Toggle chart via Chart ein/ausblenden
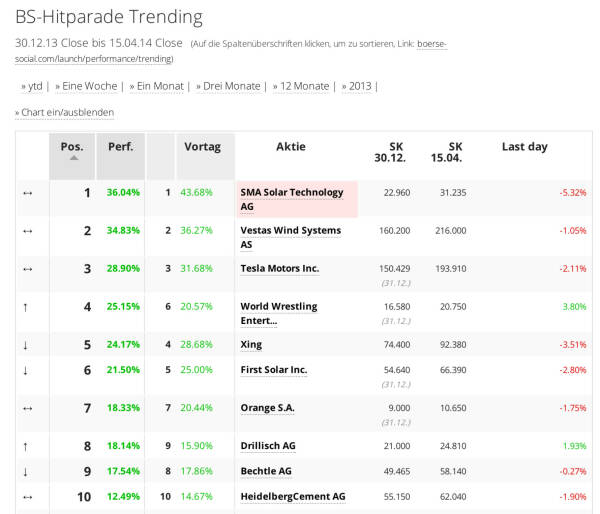The height and width of the screenshot is (514, 600). click(x=66, y=113)
